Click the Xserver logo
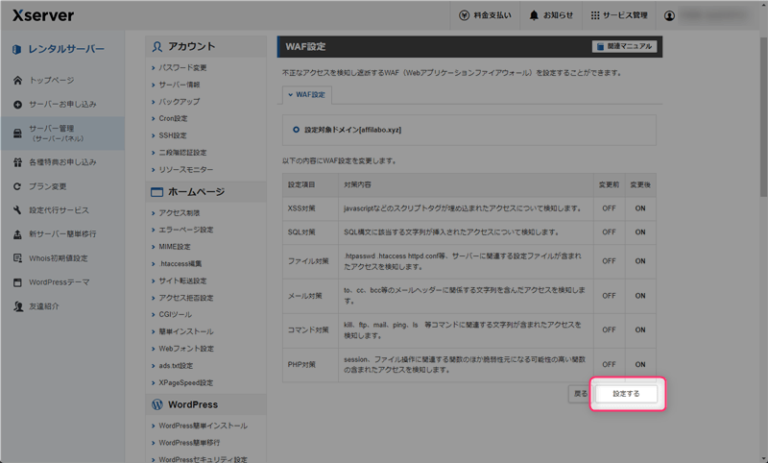Image resolution: width=768 pixels, height=463 pixels. (43, 15)
